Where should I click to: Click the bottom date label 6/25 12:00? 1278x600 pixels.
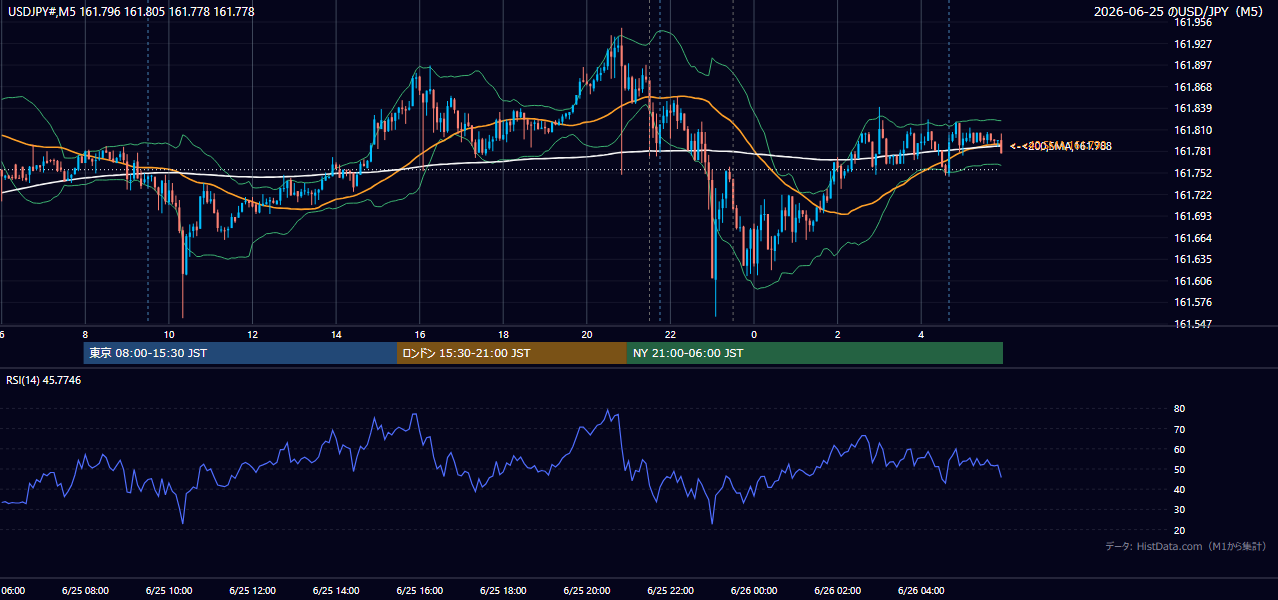click(251, 591)
